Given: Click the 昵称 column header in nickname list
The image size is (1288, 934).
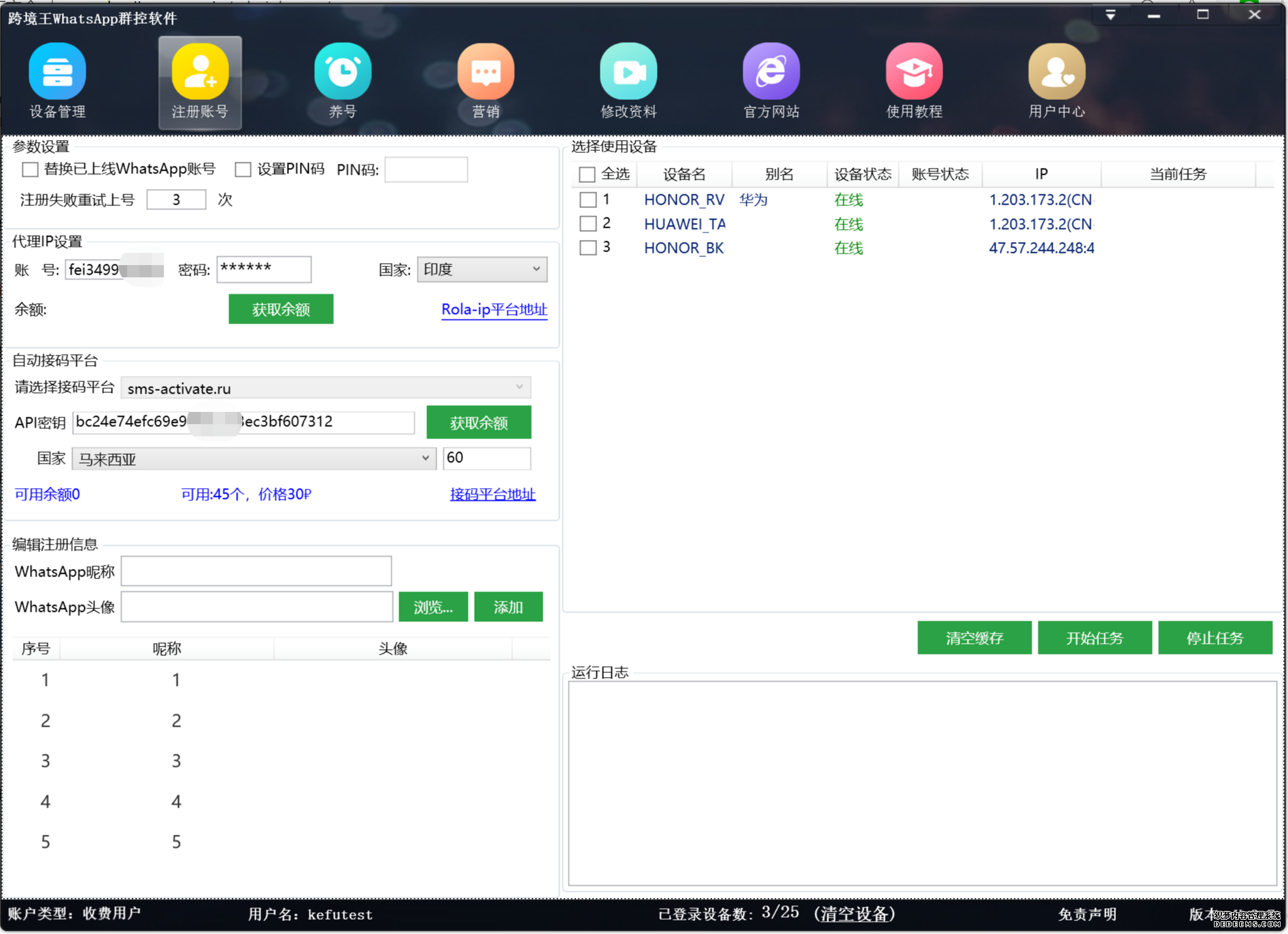Looking at the screenshot, I should 167,648.
